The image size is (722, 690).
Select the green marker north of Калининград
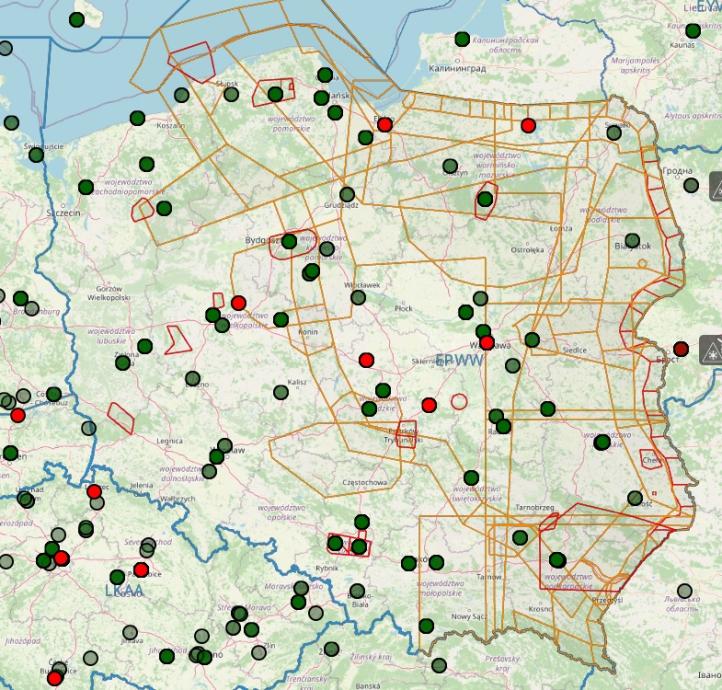462,39
